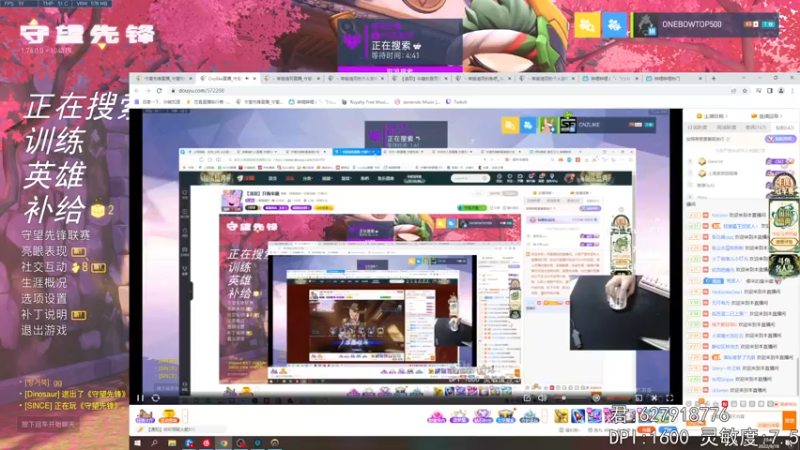This screenshot has width=800, height=450.
Task: Open 守望先锋联赛 in Overwatch menu
Action: (x=56, y=235)
